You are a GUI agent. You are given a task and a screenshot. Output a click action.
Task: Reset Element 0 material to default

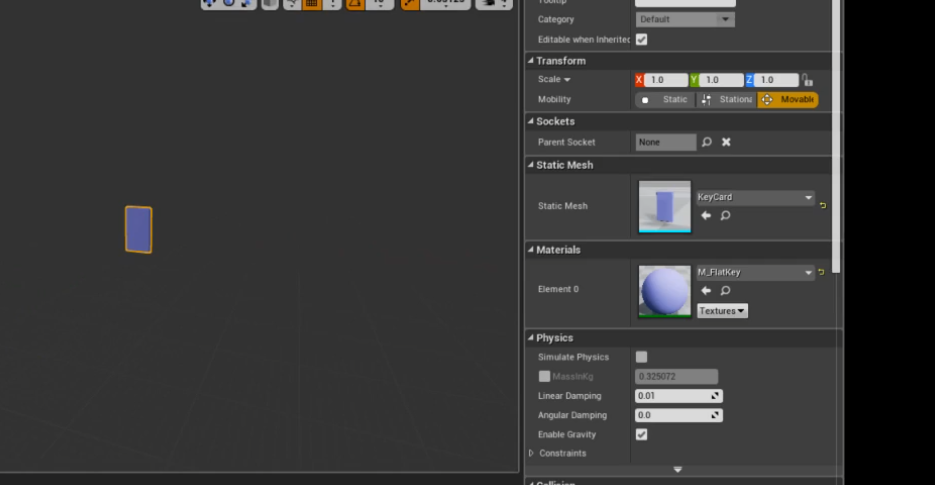pyautogui.click(x=821, y=272)
